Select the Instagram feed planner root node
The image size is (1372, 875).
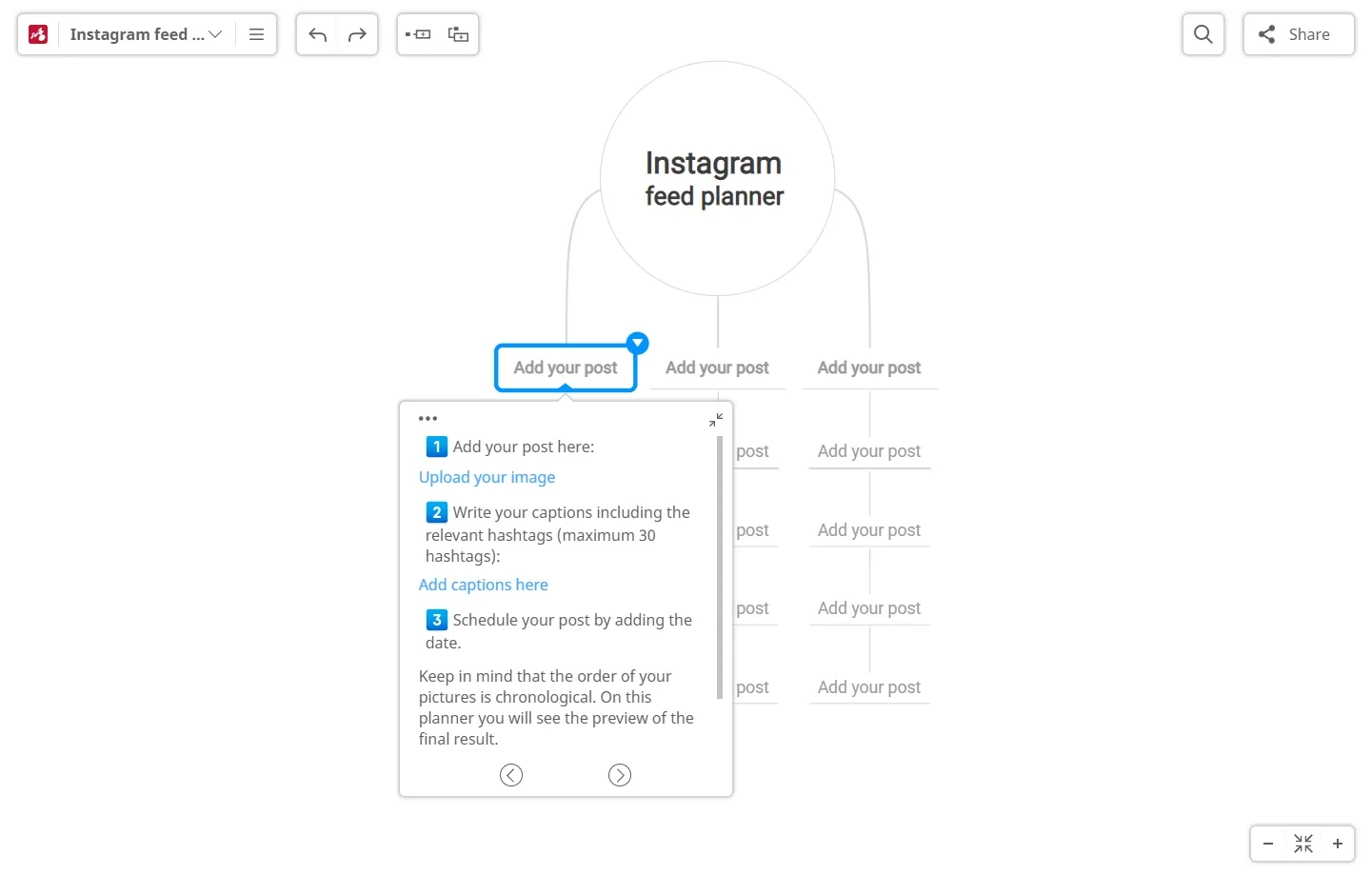[717, 179]
